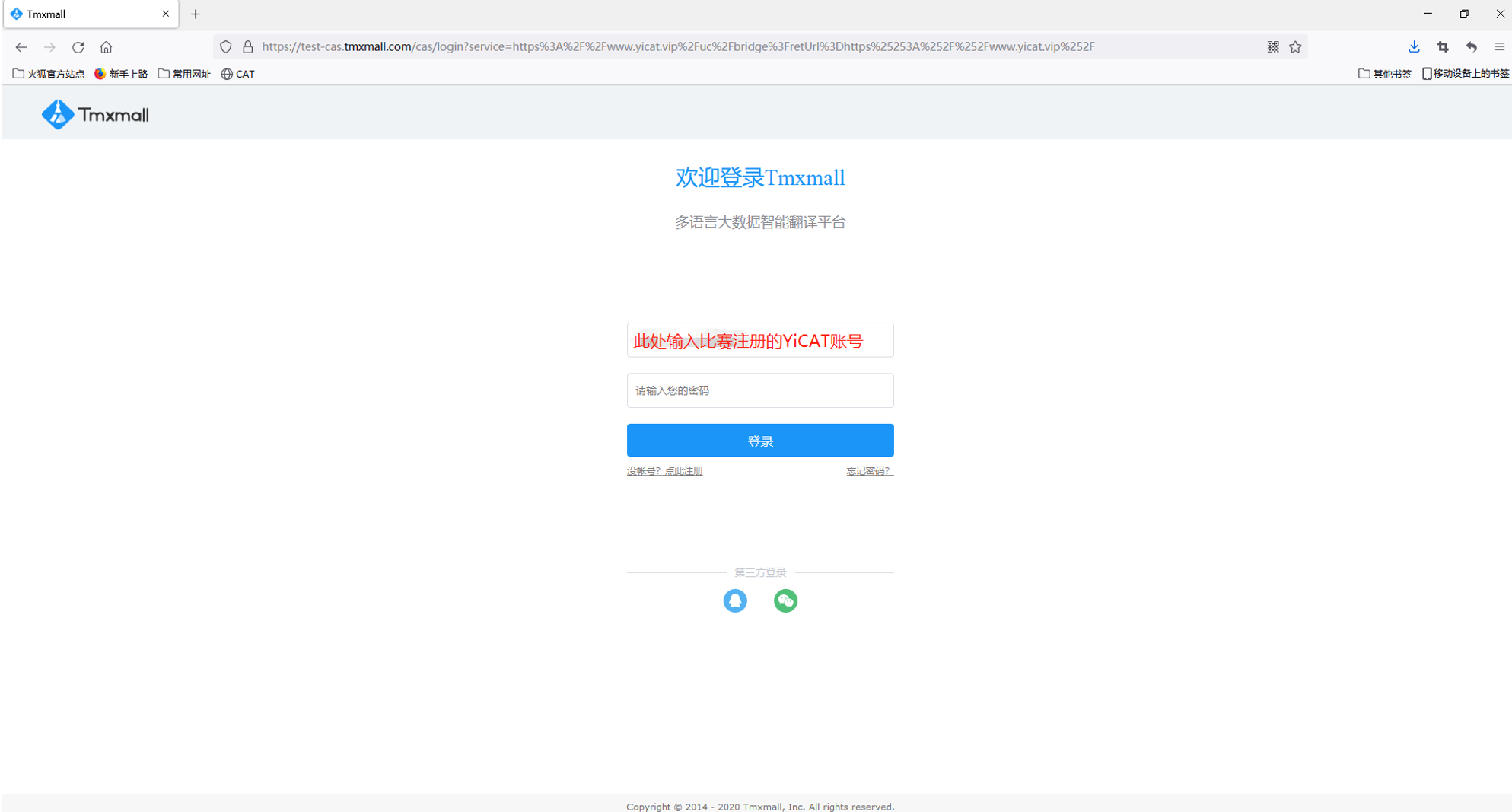Click the QQ third-party login icon
Image resolution: width=1512 pixels, height=812 pixels.
click(x=735, y=600)
